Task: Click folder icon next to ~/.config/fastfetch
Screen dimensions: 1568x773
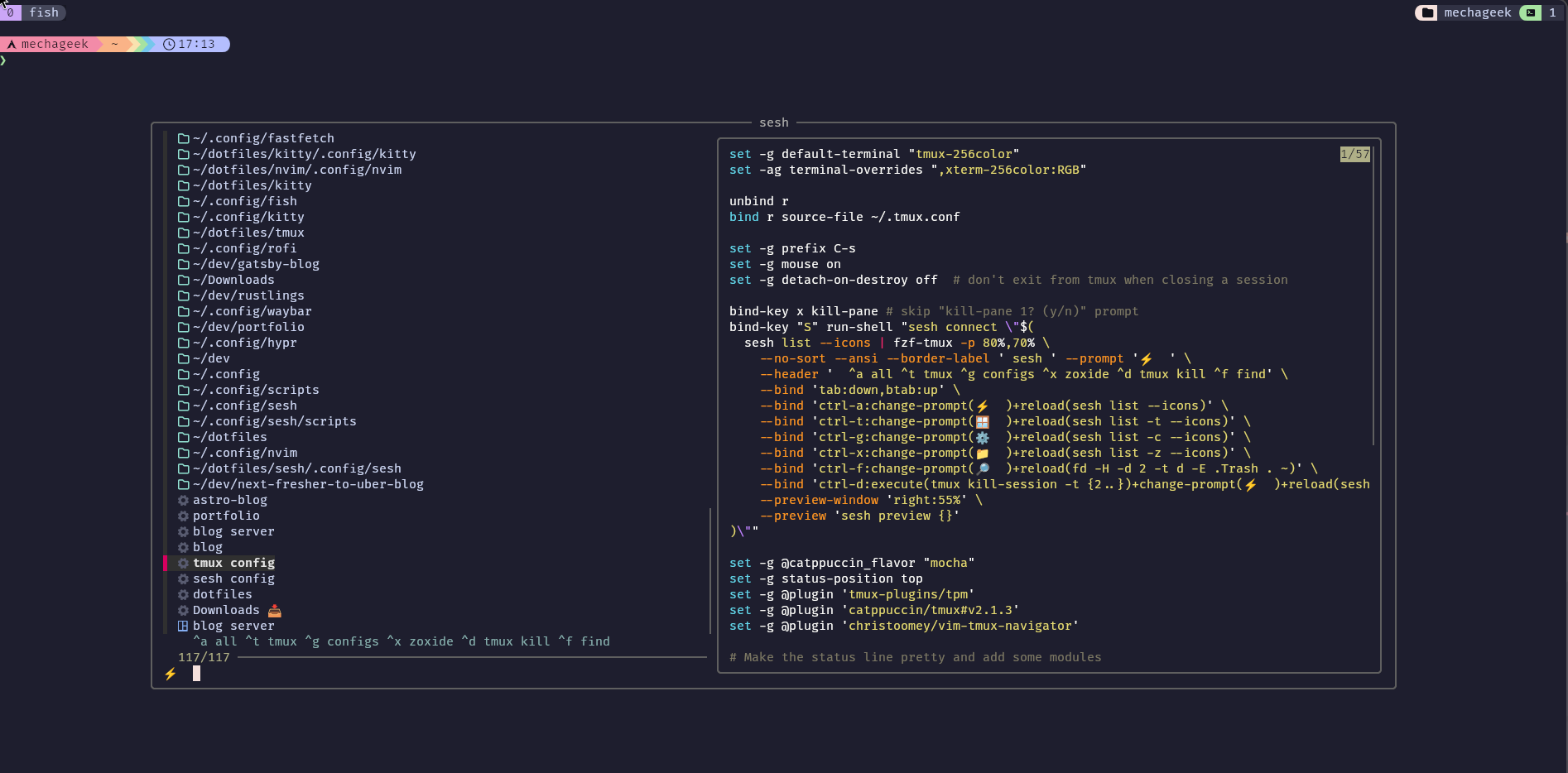Action: (x=184, y=138)
